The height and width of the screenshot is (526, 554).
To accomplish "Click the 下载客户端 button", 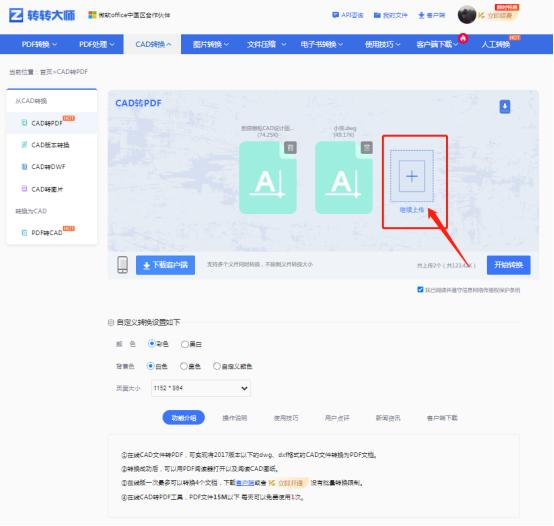I will pyautogui.click(x=165, y=265).
